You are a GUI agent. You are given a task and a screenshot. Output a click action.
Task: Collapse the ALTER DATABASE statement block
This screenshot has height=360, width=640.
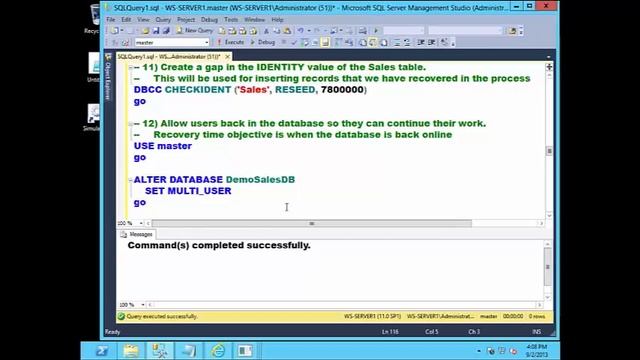click(x=130, y=180)
